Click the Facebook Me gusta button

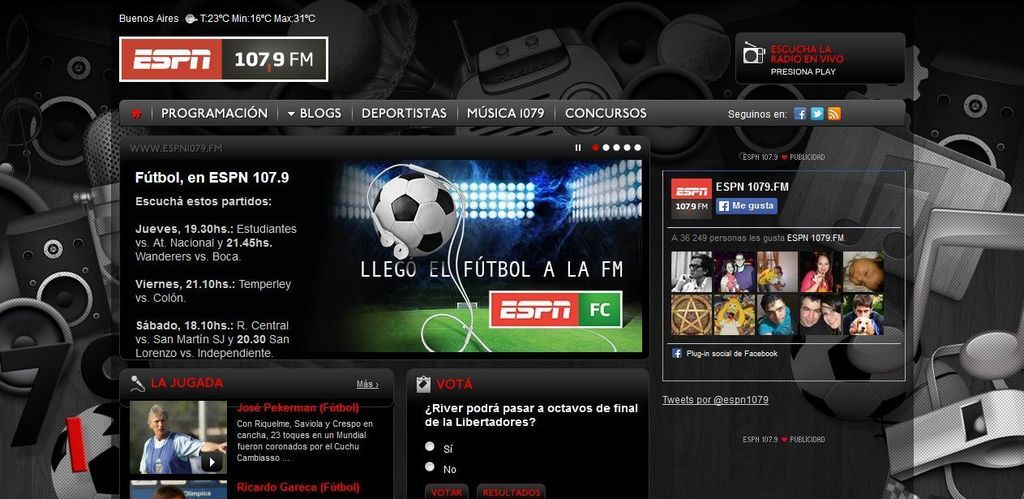[x=746, y=206]
